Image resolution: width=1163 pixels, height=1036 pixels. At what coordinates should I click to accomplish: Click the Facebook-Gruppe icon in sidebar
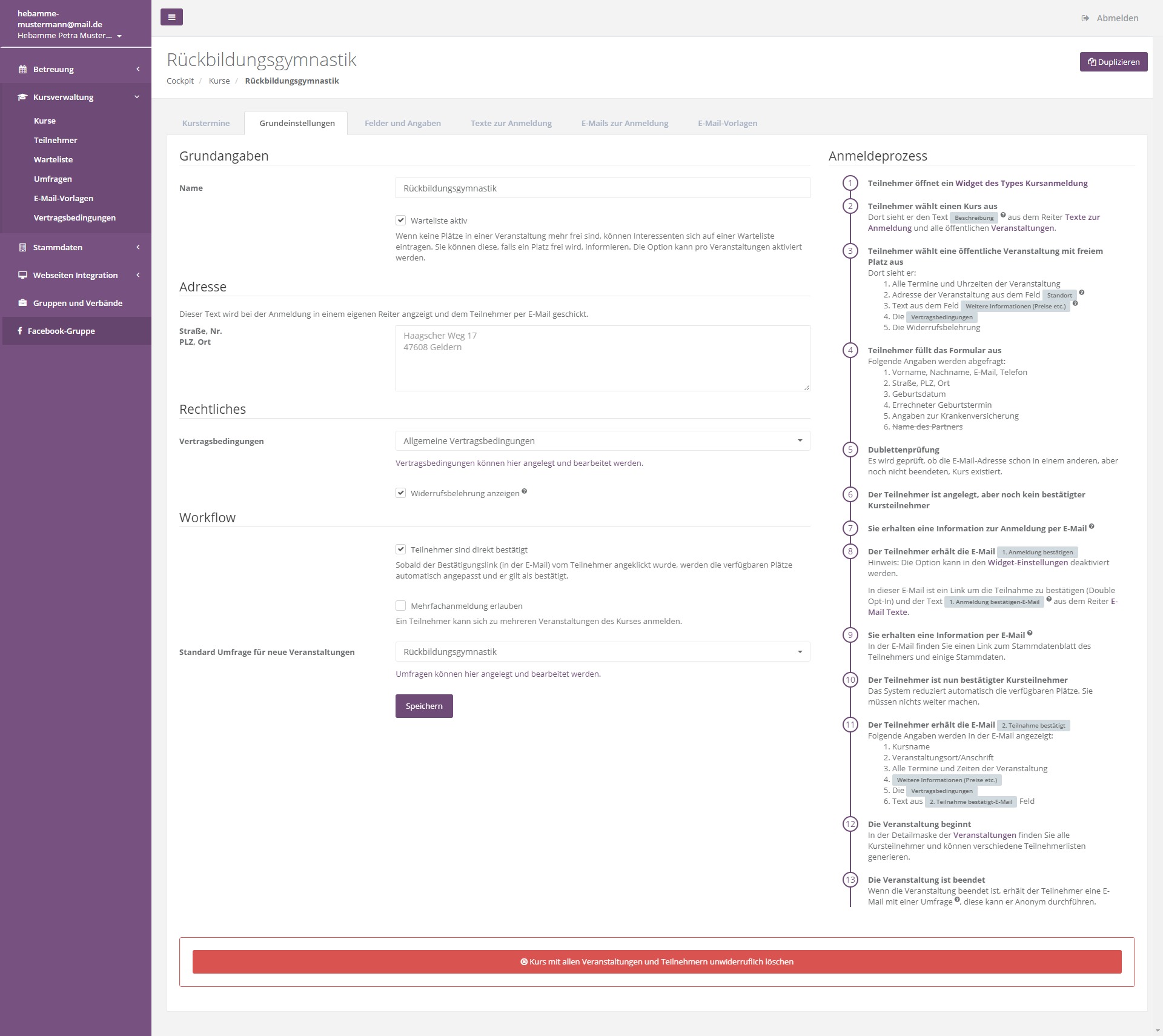(20, 331)
